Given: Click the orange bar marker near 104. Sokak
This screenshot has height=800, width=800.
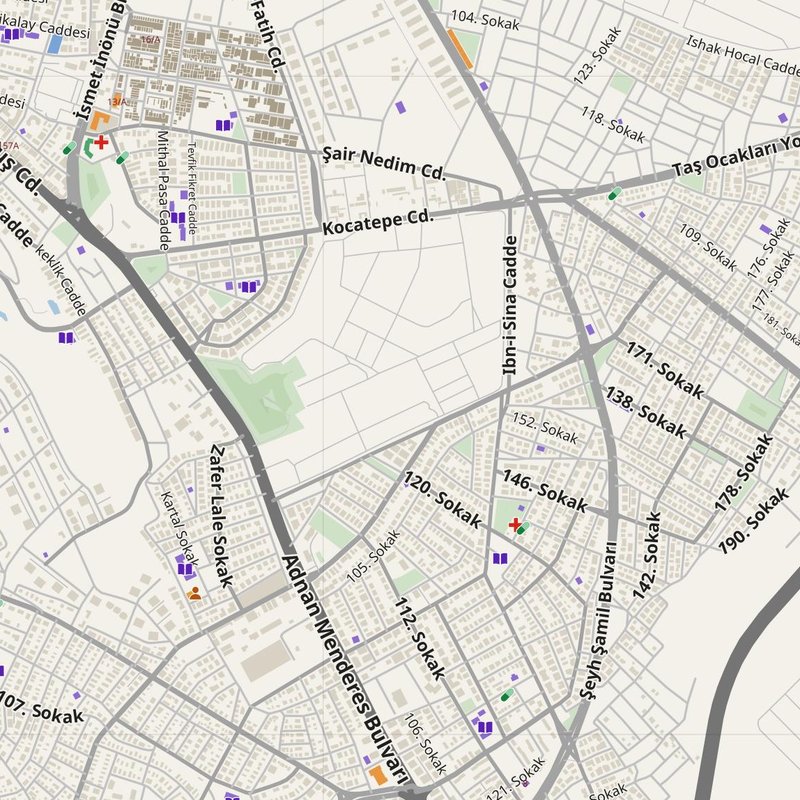Looking at the screenshot, I should tap(460, 49).
